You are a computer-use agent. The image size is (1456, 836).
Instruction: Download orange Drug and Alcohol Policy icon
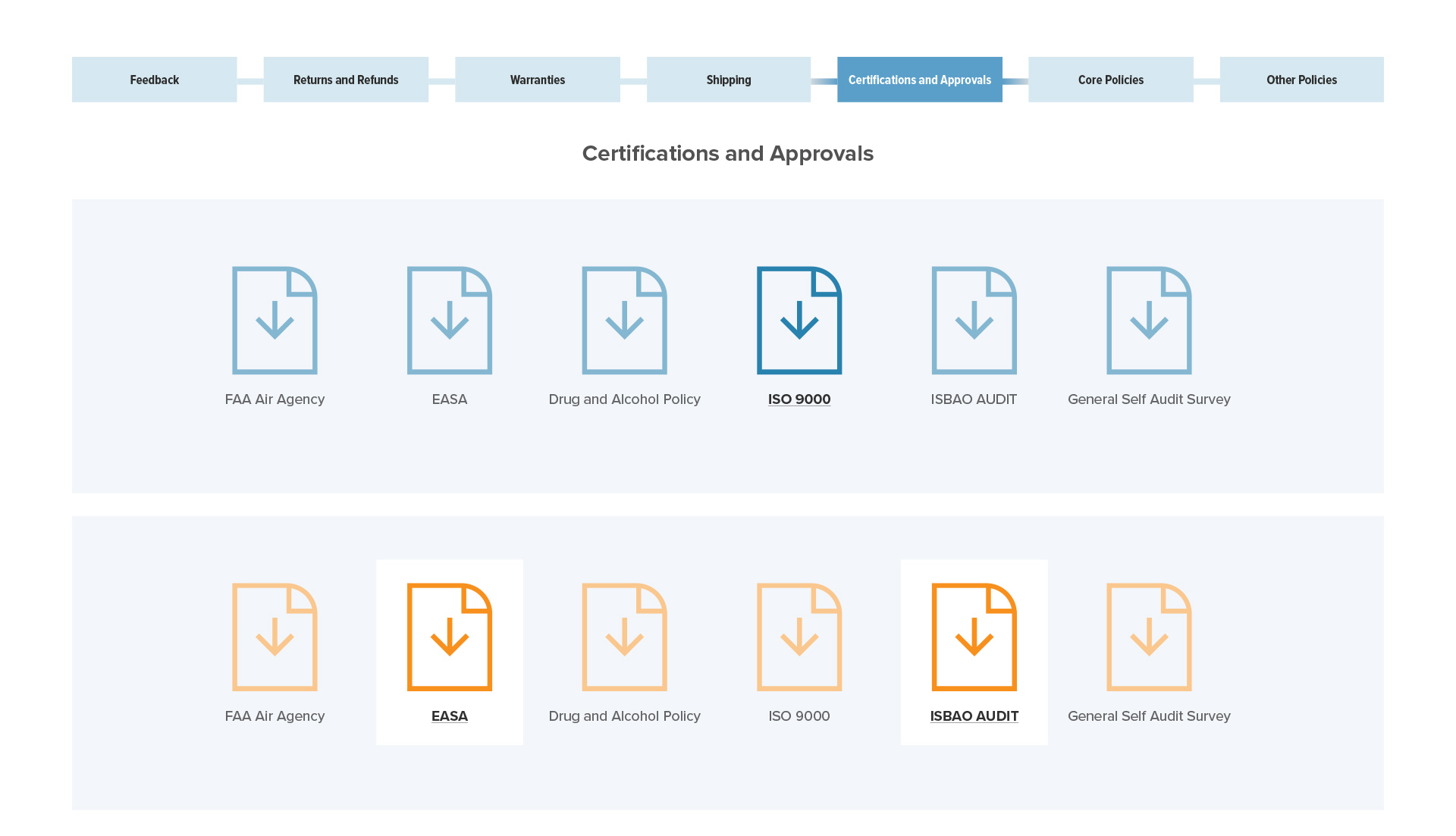[624, 637]
